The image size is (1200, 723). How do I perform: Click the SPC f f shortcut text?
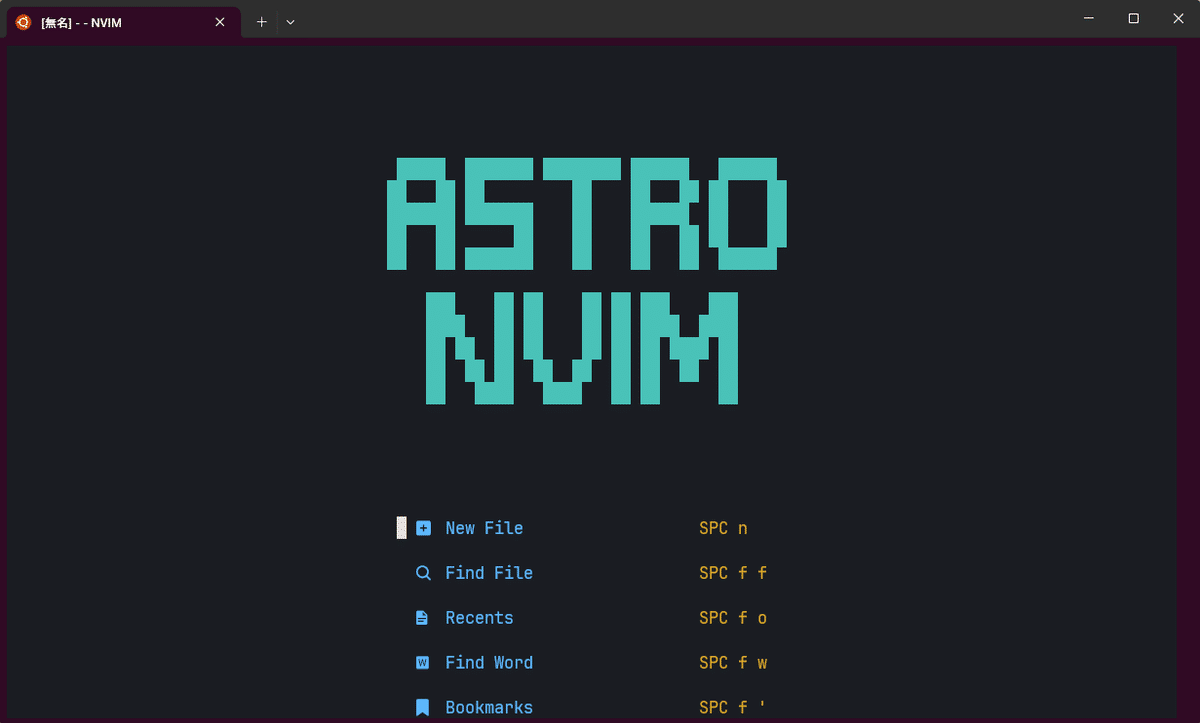[733, 573]
